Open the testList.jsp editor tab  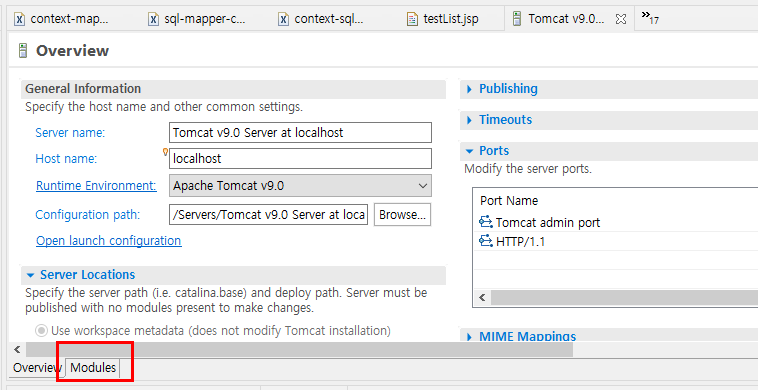pos(443,19)
